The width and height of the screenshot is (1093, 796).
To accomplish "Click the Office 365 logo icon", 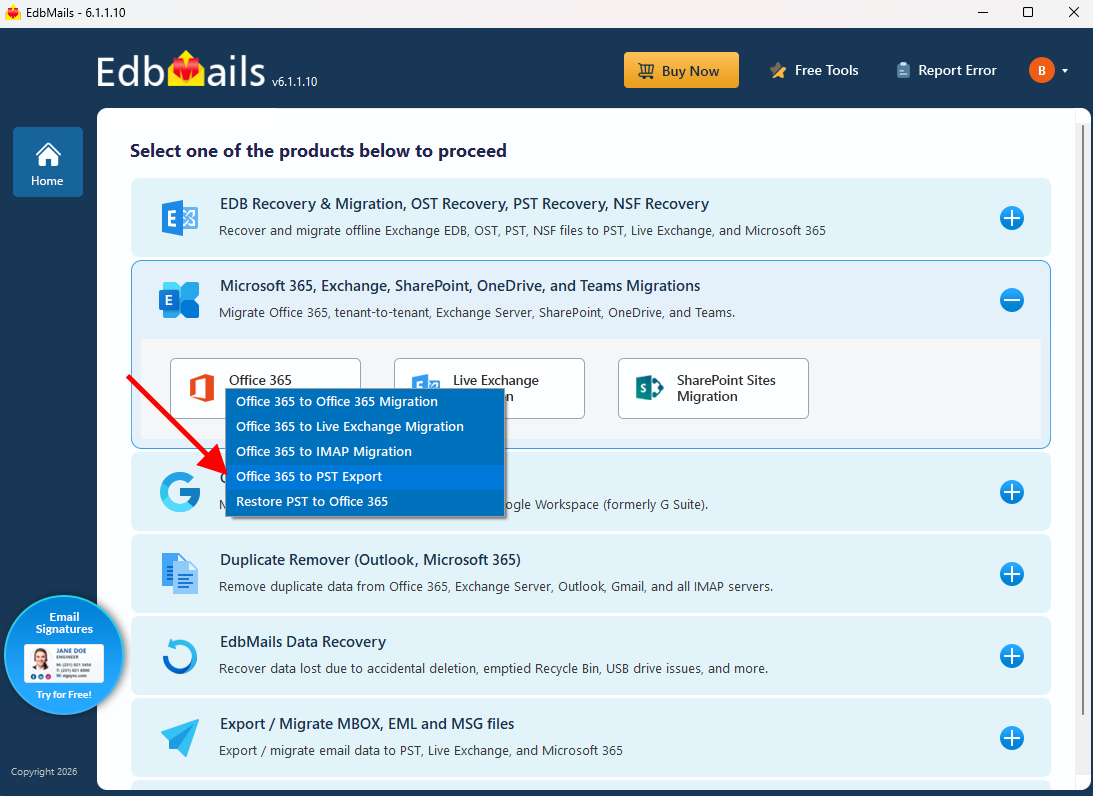I will (202, 388).
